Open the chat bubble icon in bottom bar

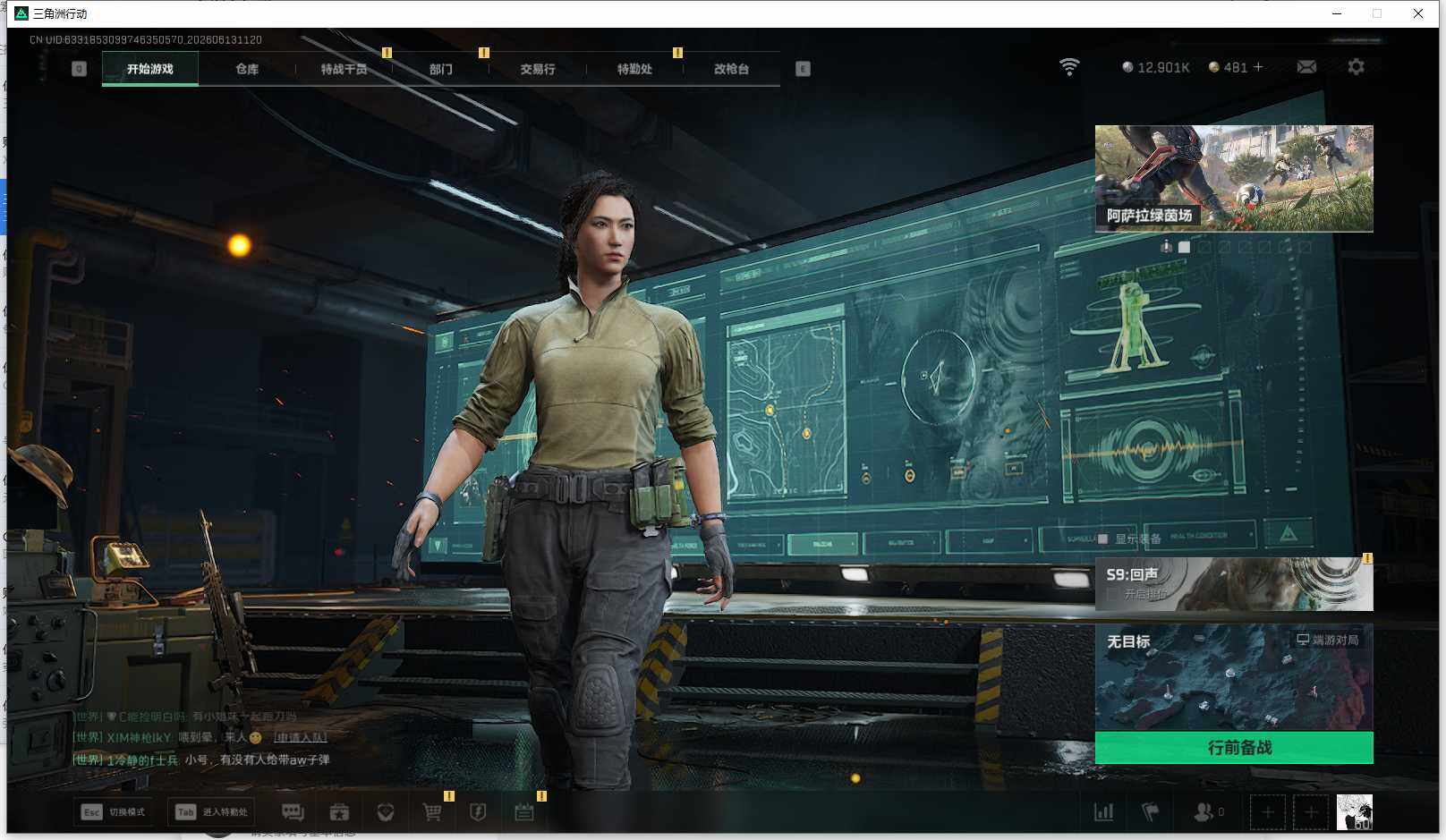click(x=293, y=812)
